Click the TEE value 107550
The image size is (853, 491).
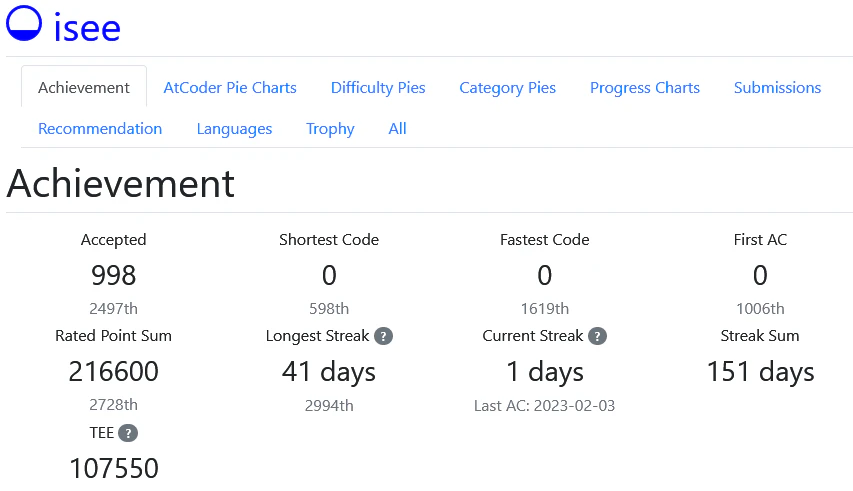(114, 468)
